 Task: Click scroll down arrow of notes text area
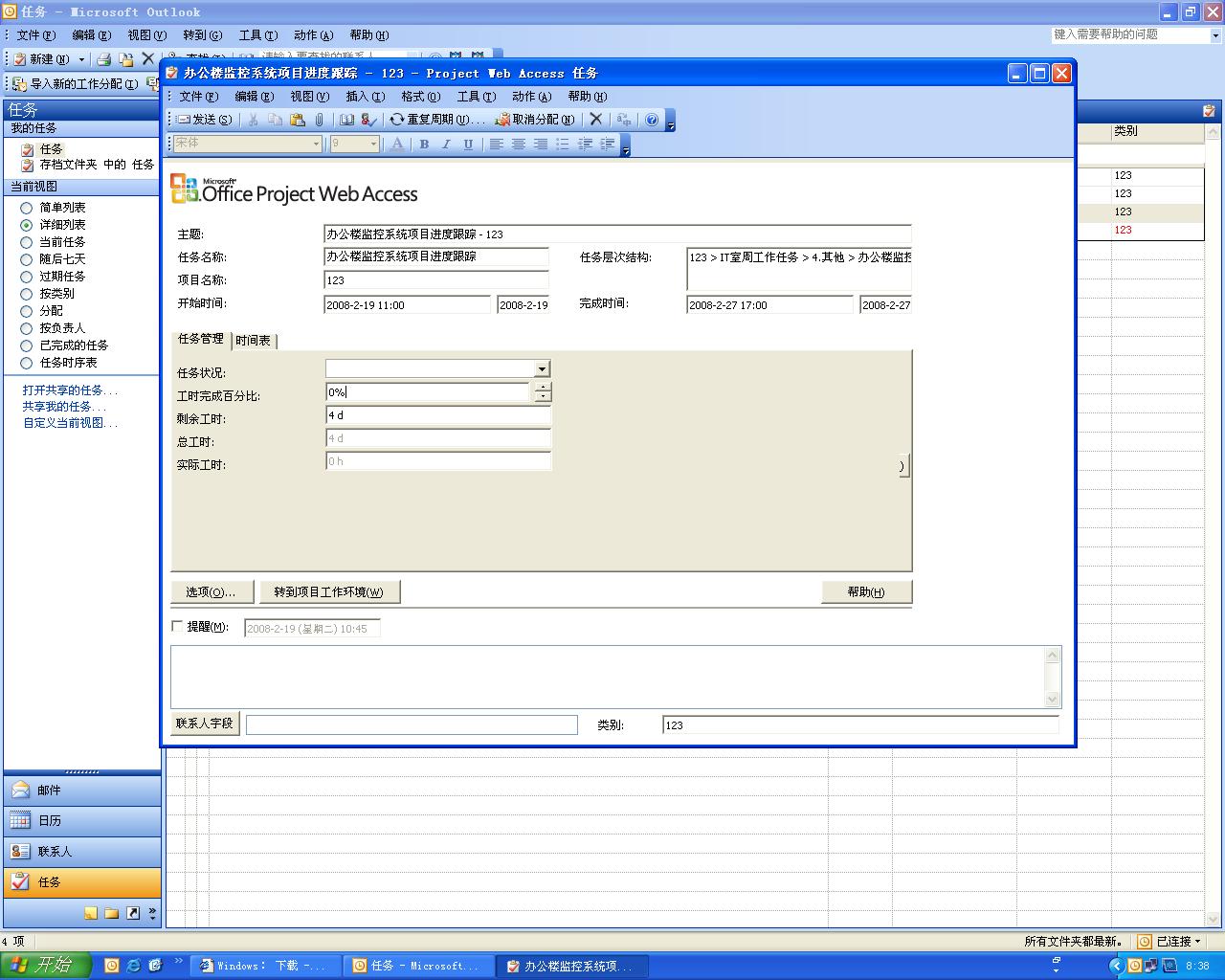click(1053, 700)
